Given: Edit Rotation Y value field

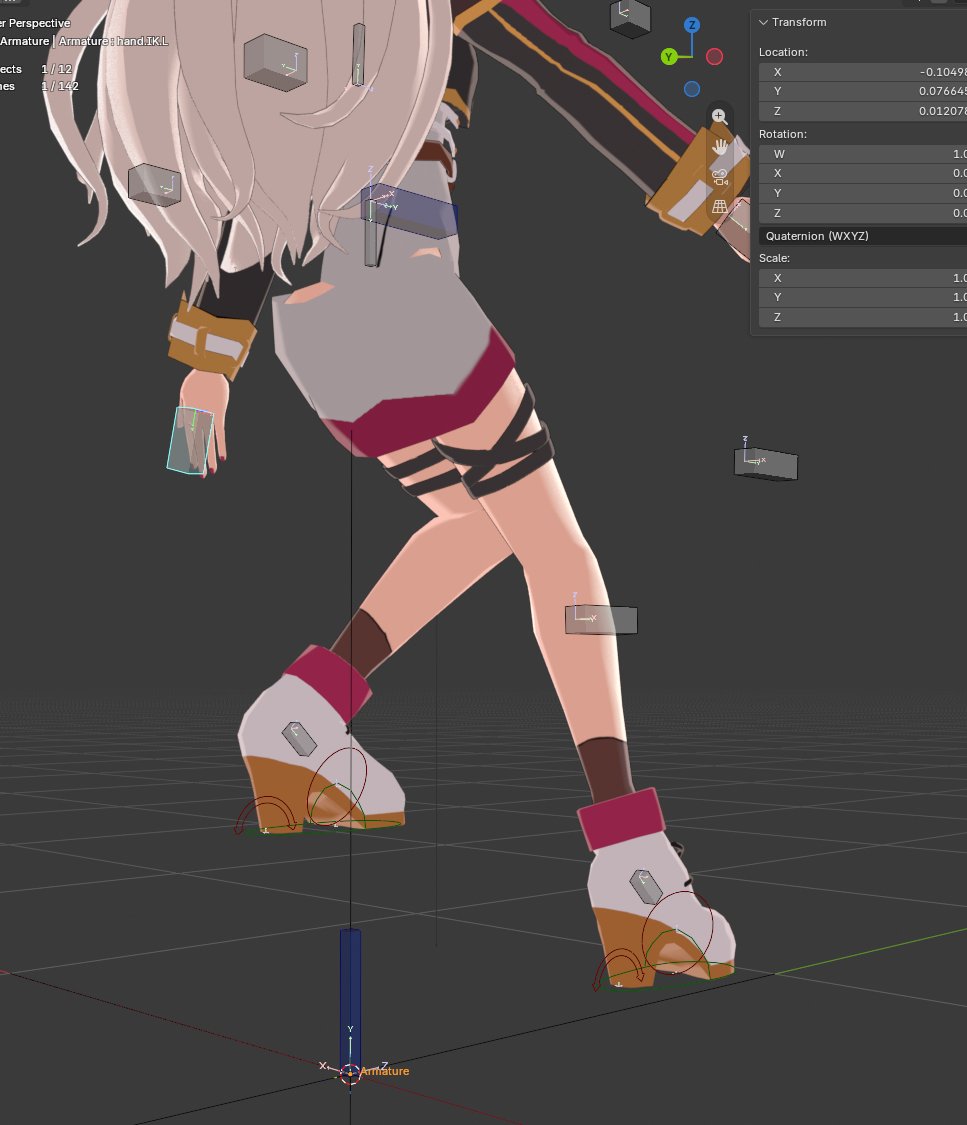Looking at the screenshot, I should click(x=863, y=193).
